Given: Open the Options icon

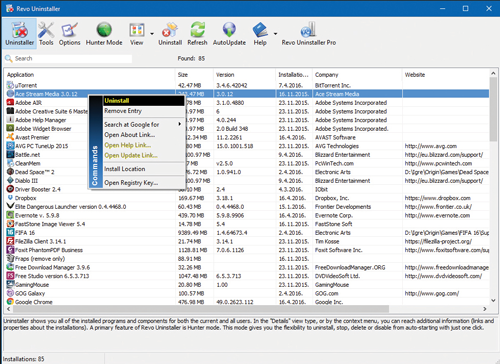Looking at the screenshot, I should tap(69, 33).
